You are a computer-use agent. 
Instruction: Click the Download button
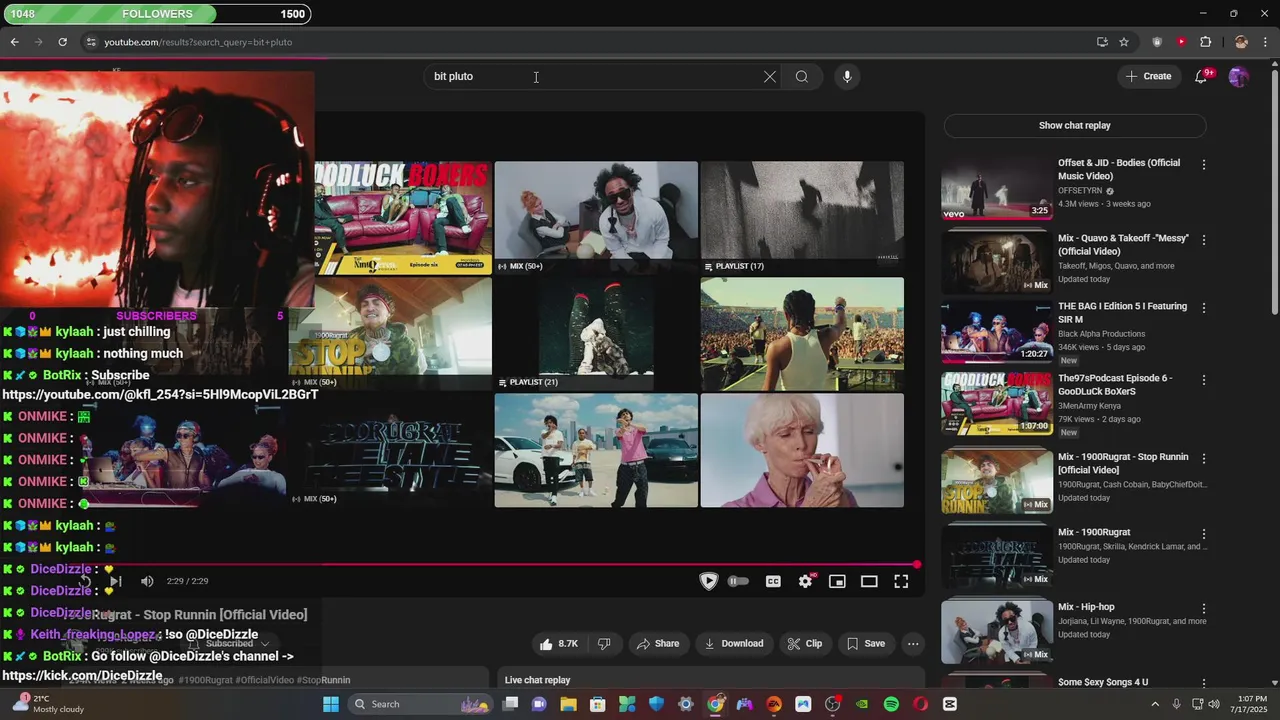point(733,644)
